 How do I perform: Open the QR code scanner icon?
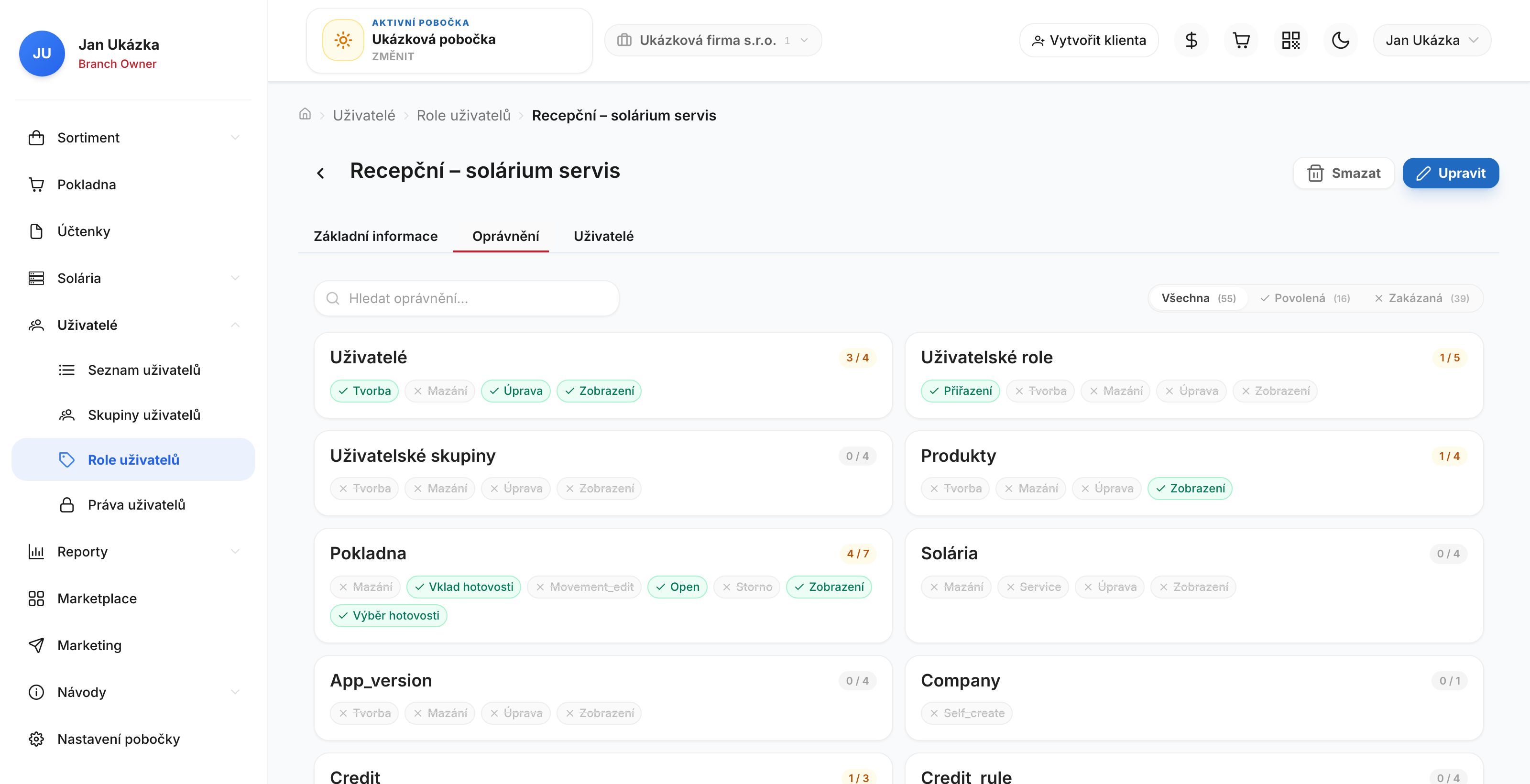click(1290, 40)
